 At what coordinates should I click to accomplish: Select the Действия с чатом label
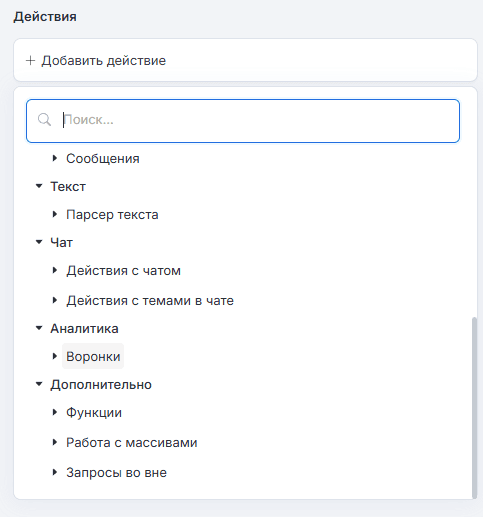pyautogui.click(x=123, y=271)
